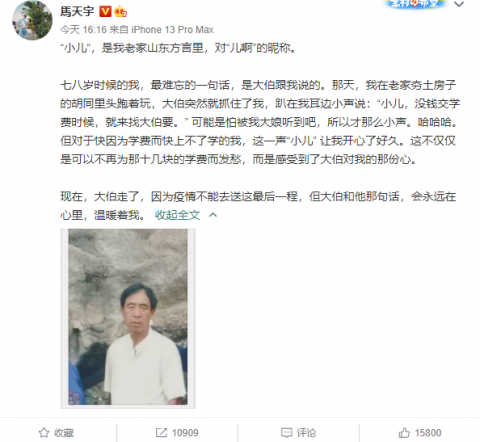The image size is (480, 442).
Task: Click the upward caret beside 收起全文
Action: tap(213, 215)
